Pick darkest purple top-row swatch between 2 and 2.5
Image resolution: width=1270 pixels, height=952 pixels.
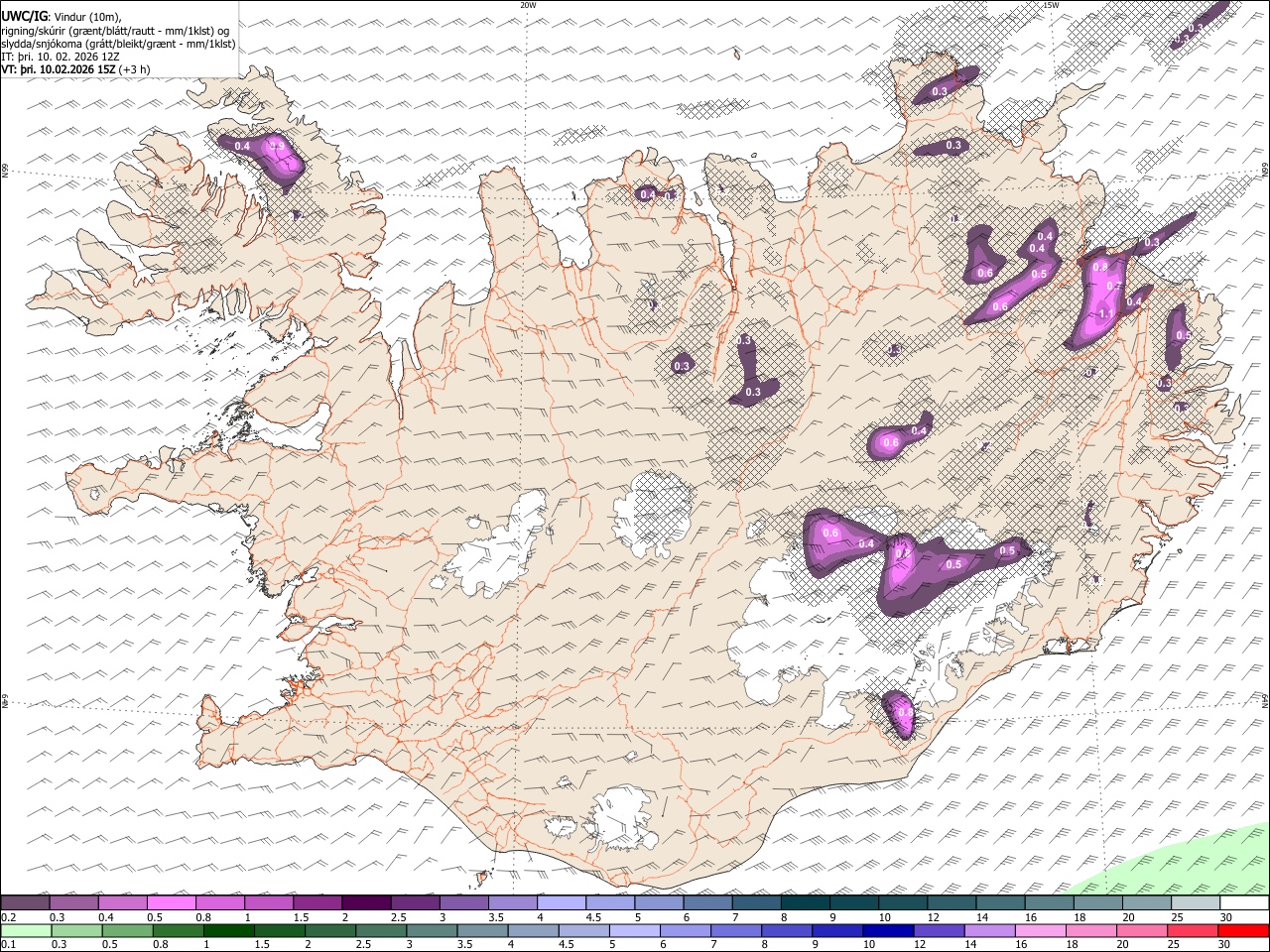point(366,902)
